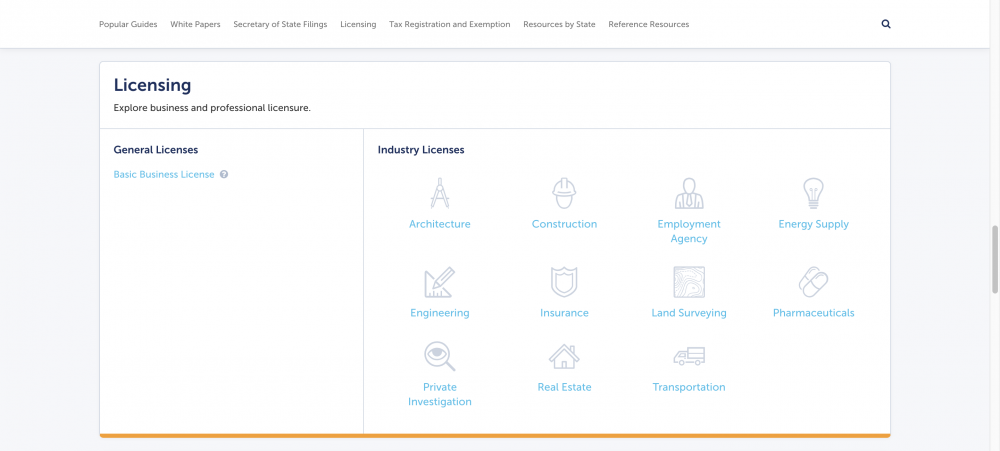Open Resources by State menu
The height and width of the screenshot is (451, 1000).
tap(559, 24)
